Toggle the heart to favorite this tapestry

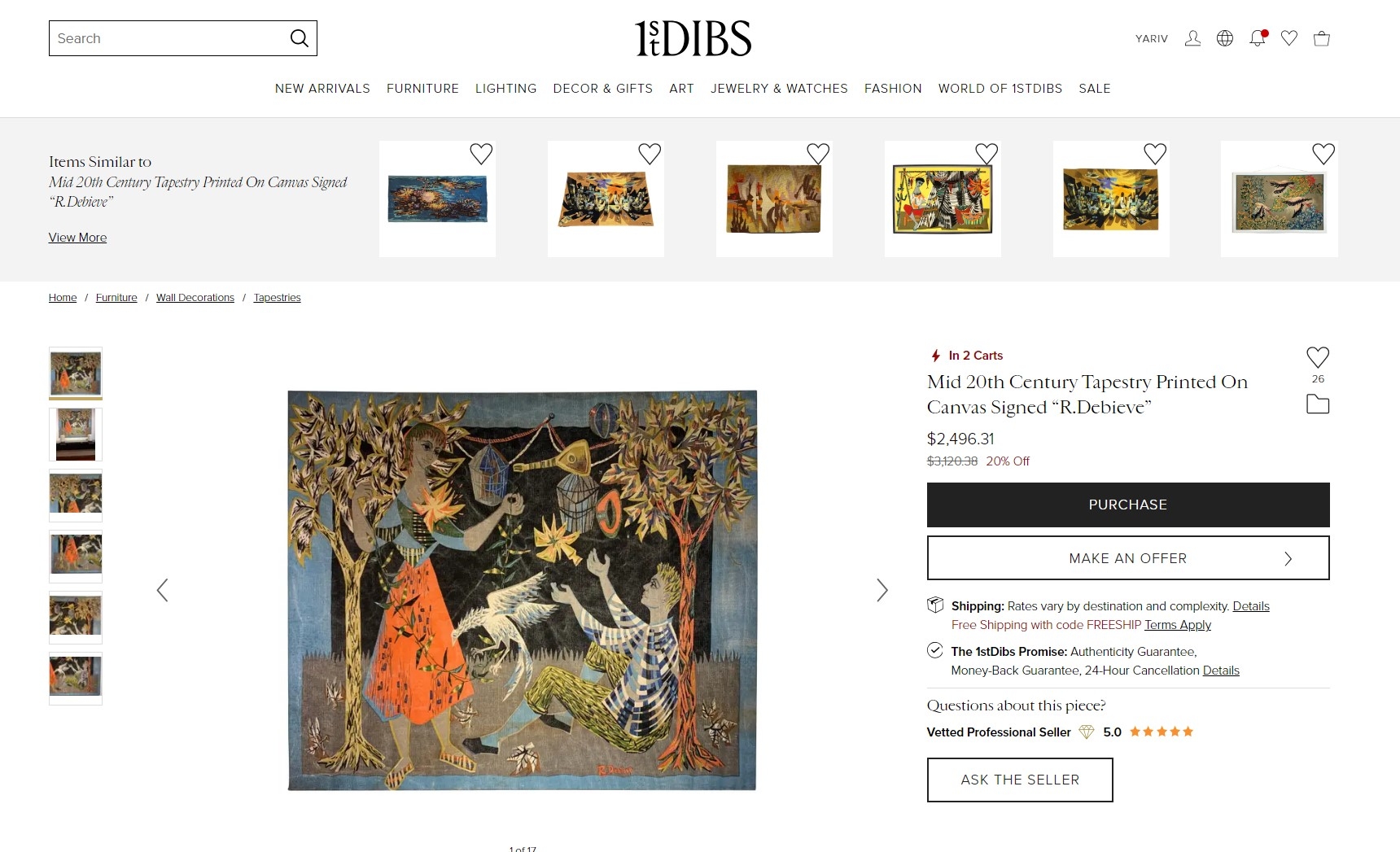1318,357
